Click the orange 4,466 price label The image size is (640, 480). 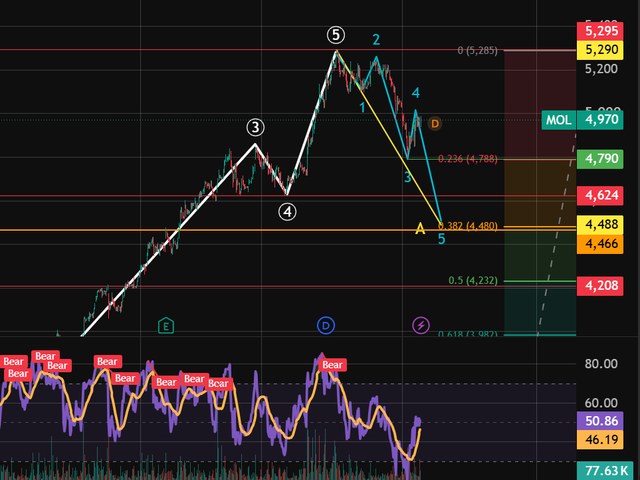coord(600,244)
